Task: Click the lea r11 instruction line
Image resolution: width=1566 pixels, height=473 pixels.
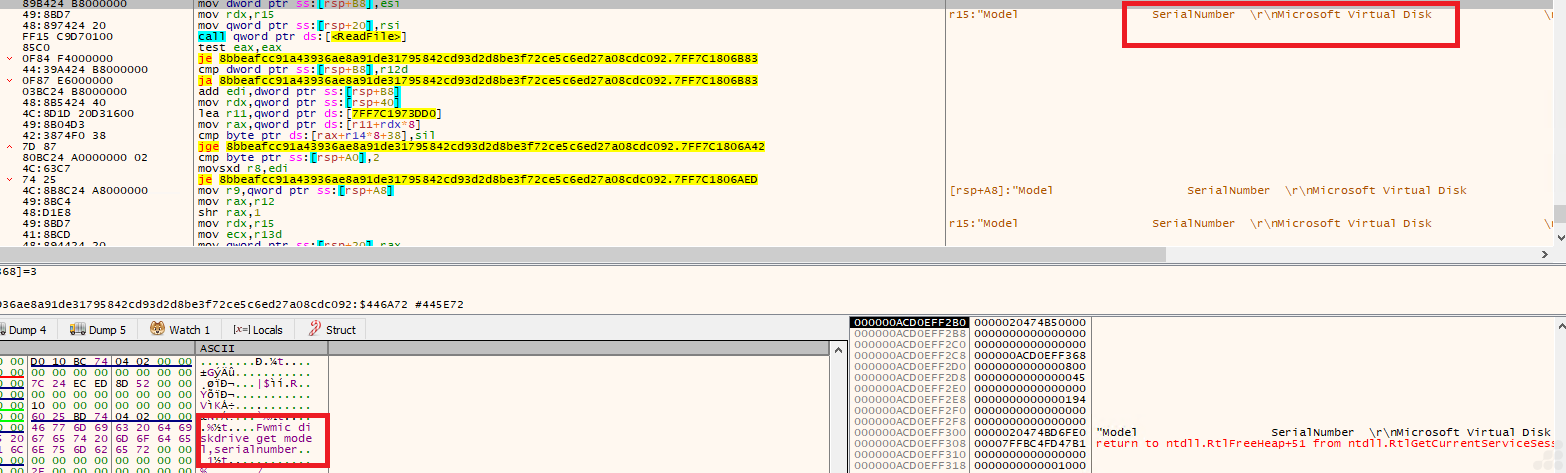Action: tap(320, 113)
